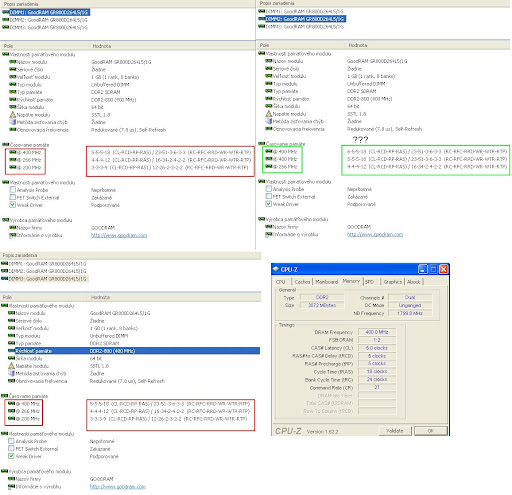
Task: Click chip icon beside Časovanie pamäte heading, DIMM2 panel
Action: pos(262,144)
